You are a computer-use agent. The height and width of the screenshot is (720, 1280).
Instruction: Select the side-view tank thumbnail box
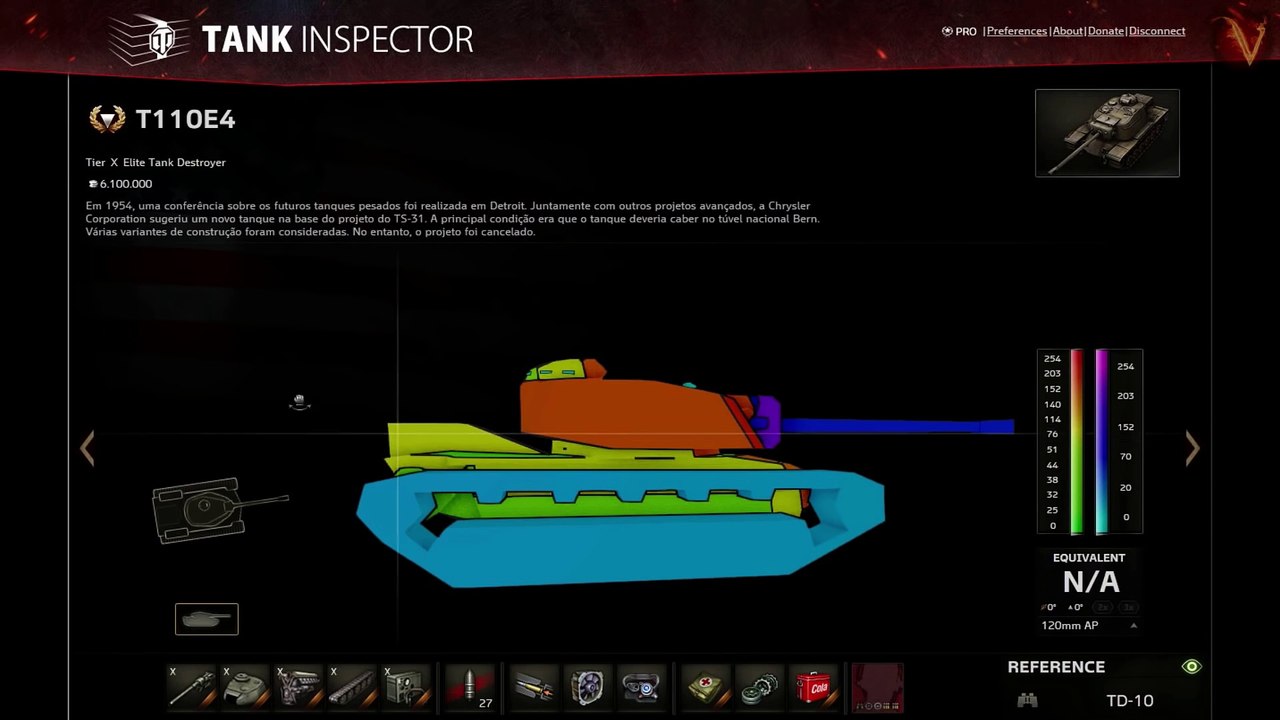(x=207, y=619)
